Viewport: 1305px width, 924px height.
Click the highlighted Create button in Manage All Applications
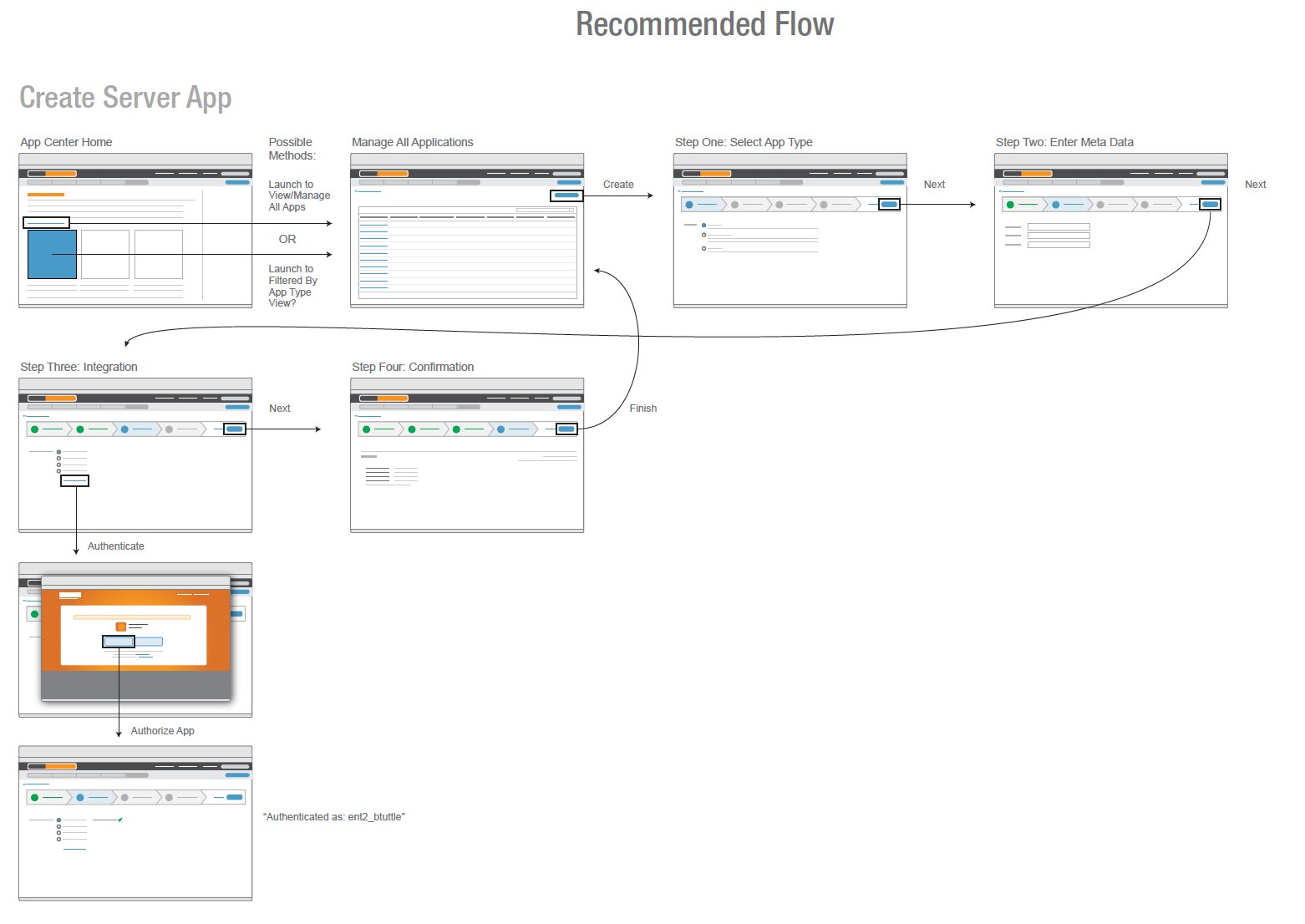click(x=566, y=195)
